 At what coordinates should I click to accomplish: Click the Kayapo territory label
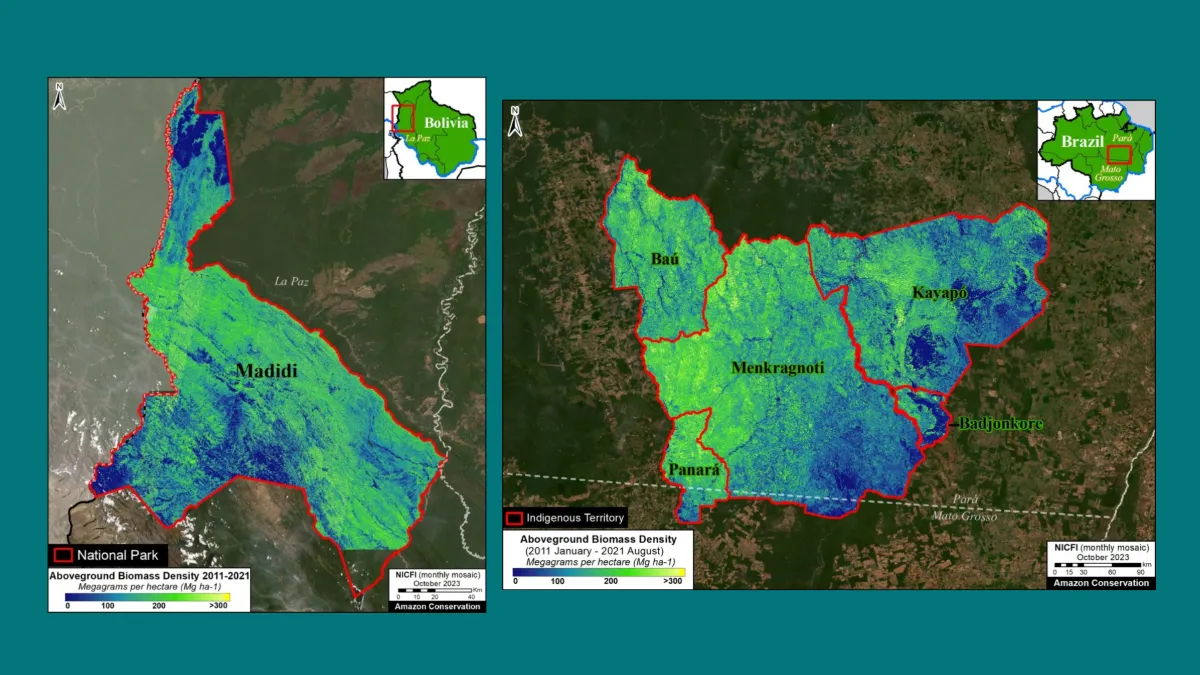(x=940, y=294)
